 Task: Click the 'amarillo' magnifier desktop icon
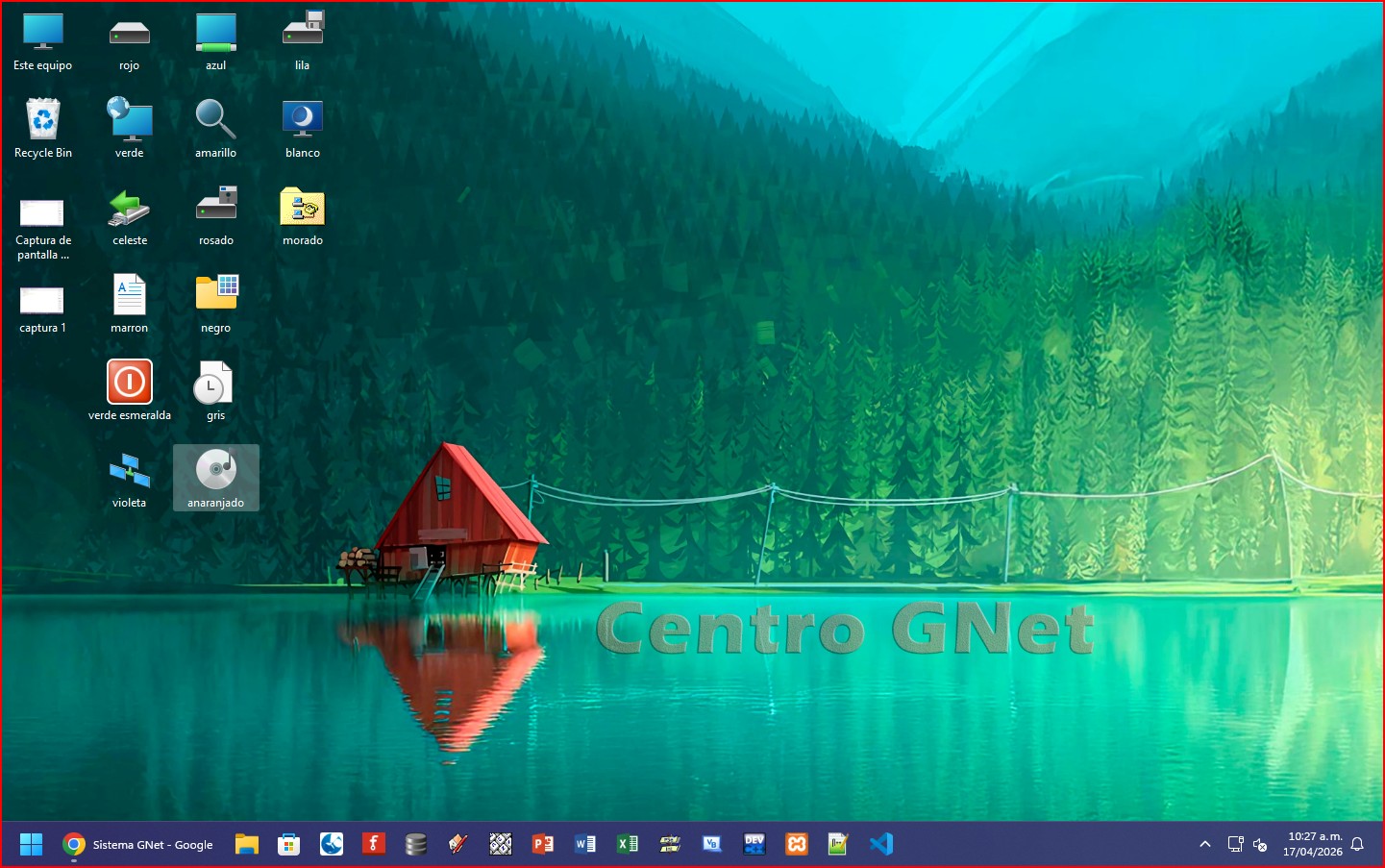pyautogui.click(x=215, y=120)
